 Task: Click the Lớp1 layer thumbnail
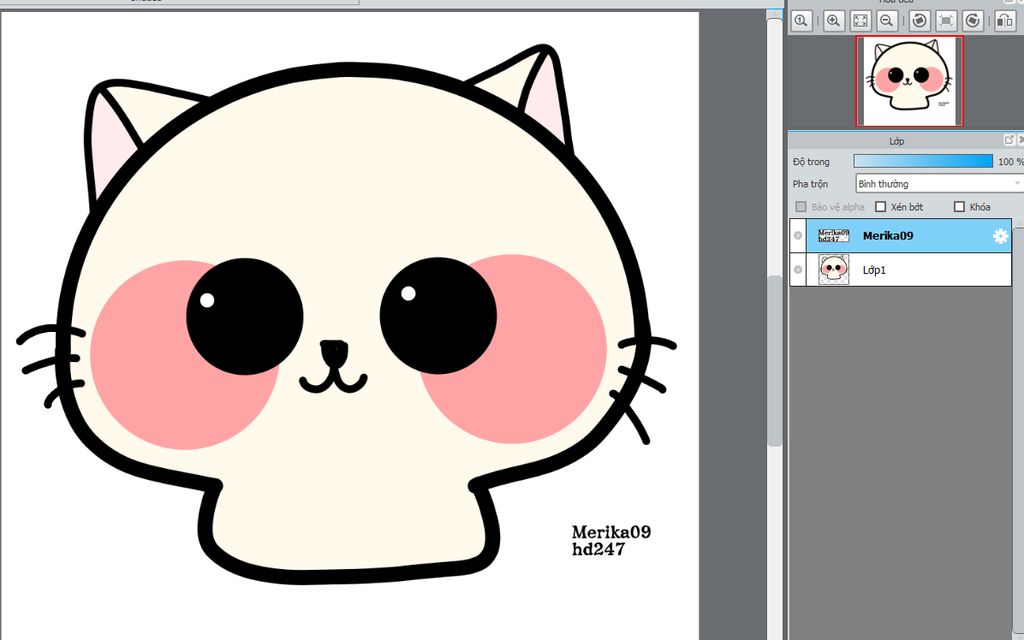coord(834,270)
